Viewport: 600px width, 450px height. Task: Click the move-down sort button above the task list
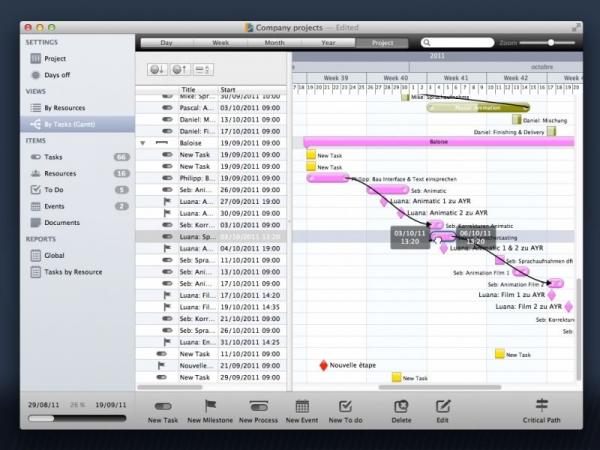[157, 69]
